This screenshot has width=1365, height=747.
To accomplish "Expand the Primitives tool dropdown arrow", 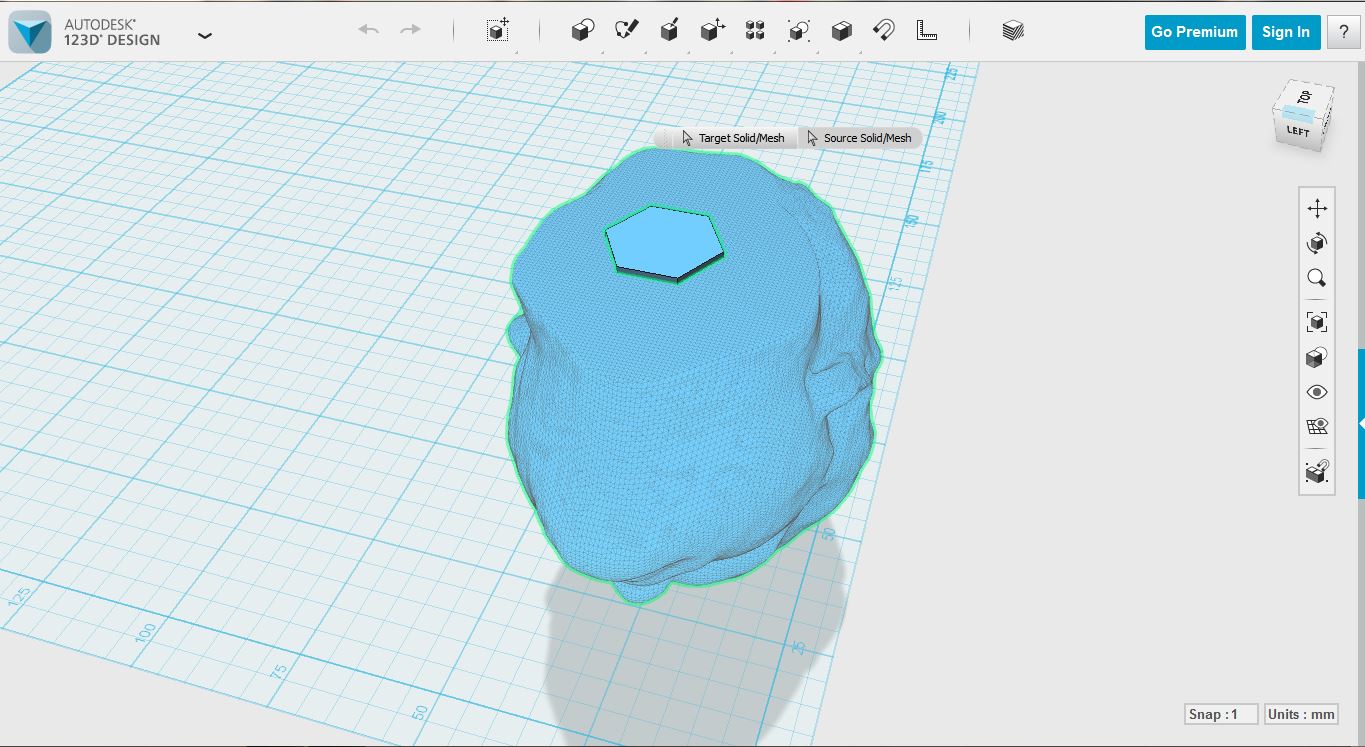I will [x=603, y=50].
